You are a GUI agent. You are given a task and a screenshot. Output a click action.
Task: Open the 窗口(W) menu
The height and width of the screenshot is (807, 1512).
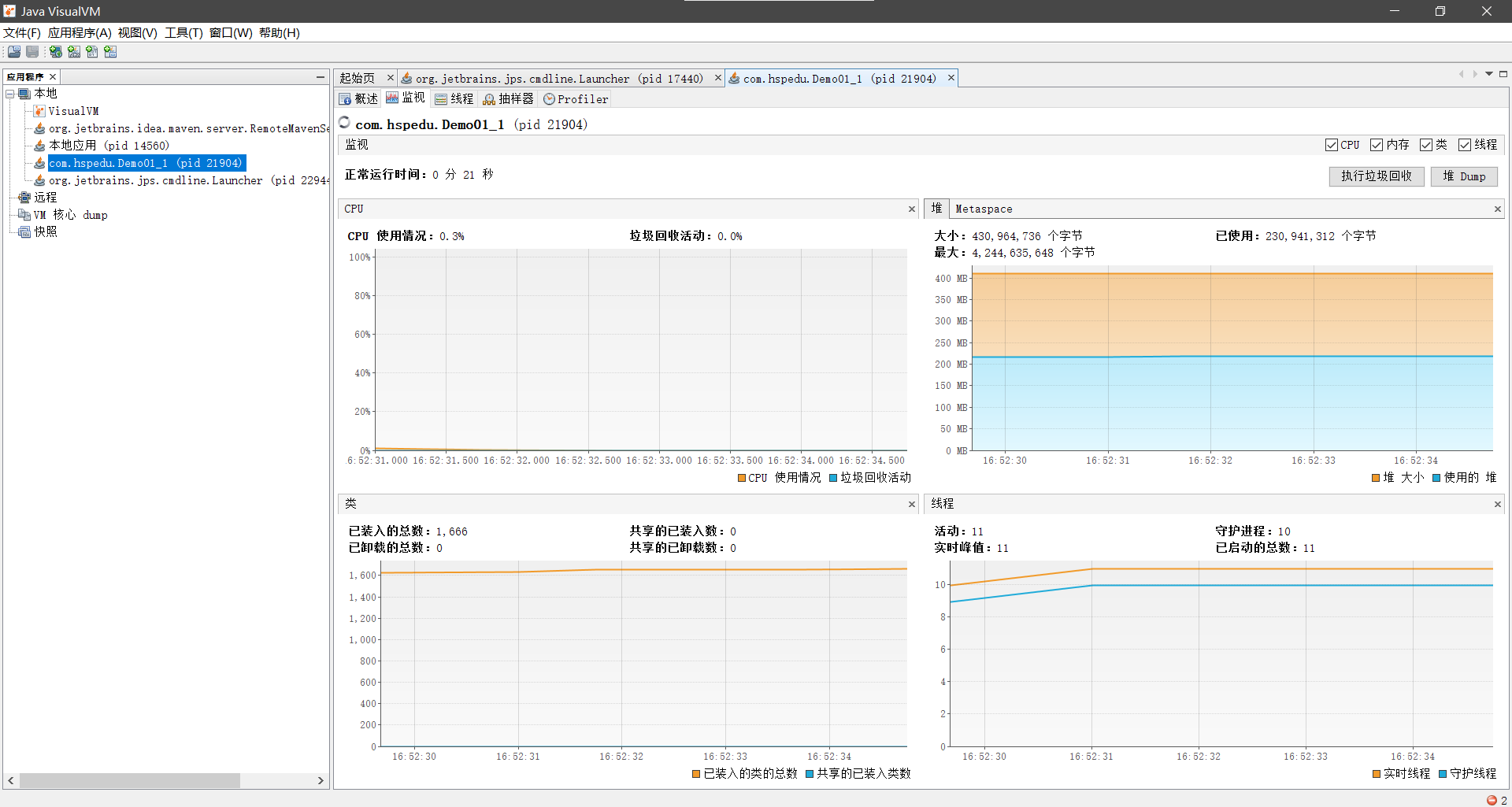point(231,33)
